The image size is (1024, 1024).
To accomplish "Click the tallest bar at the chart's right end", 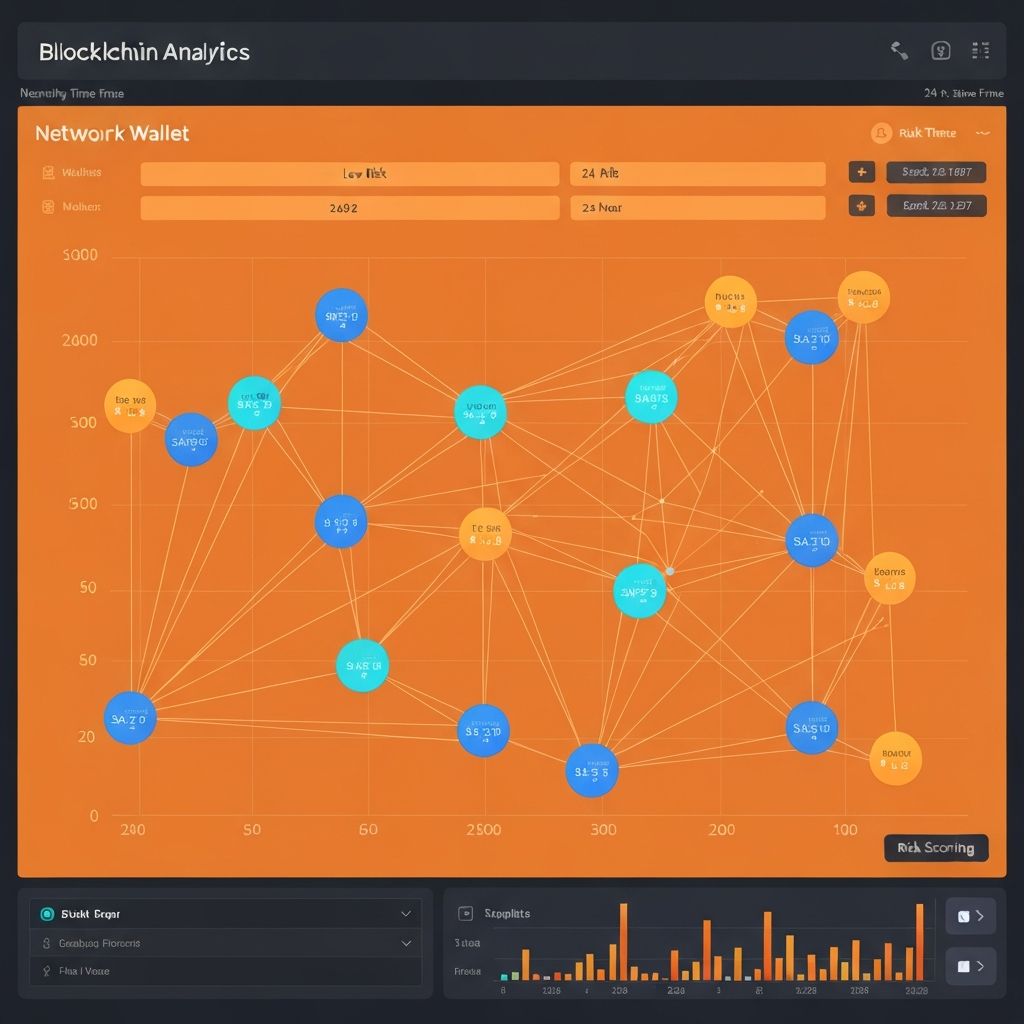I will pos(919,942).
